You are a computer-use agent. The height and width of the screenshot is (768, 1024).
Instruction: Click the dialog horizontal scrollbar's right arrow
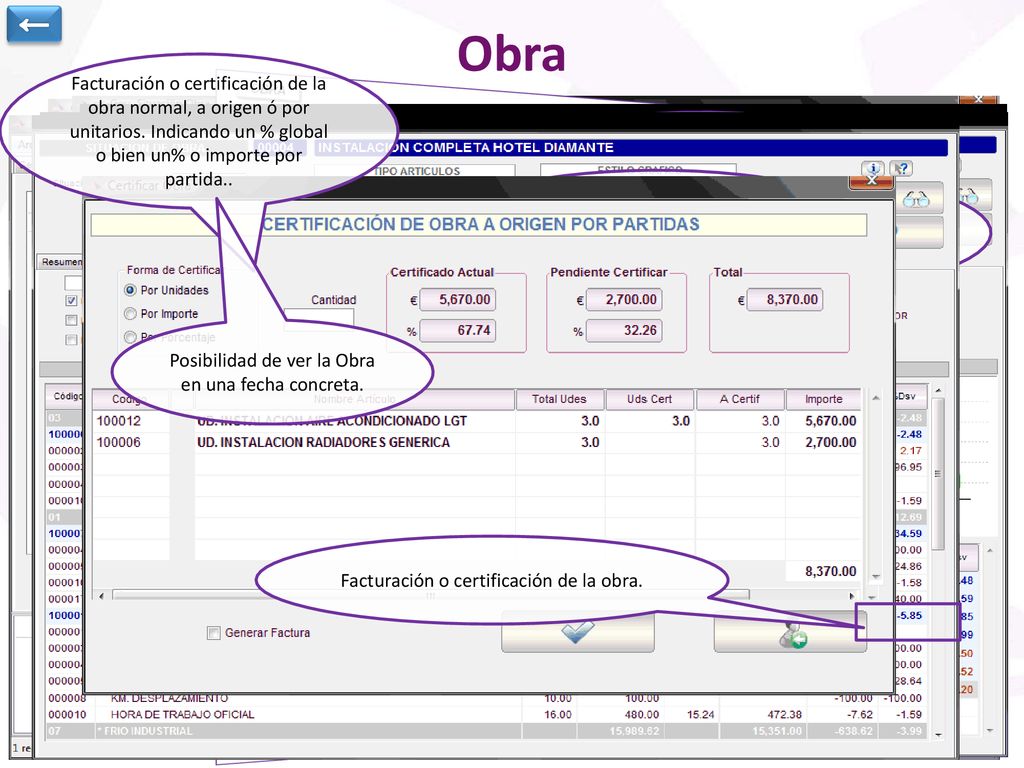coord(852,596)
